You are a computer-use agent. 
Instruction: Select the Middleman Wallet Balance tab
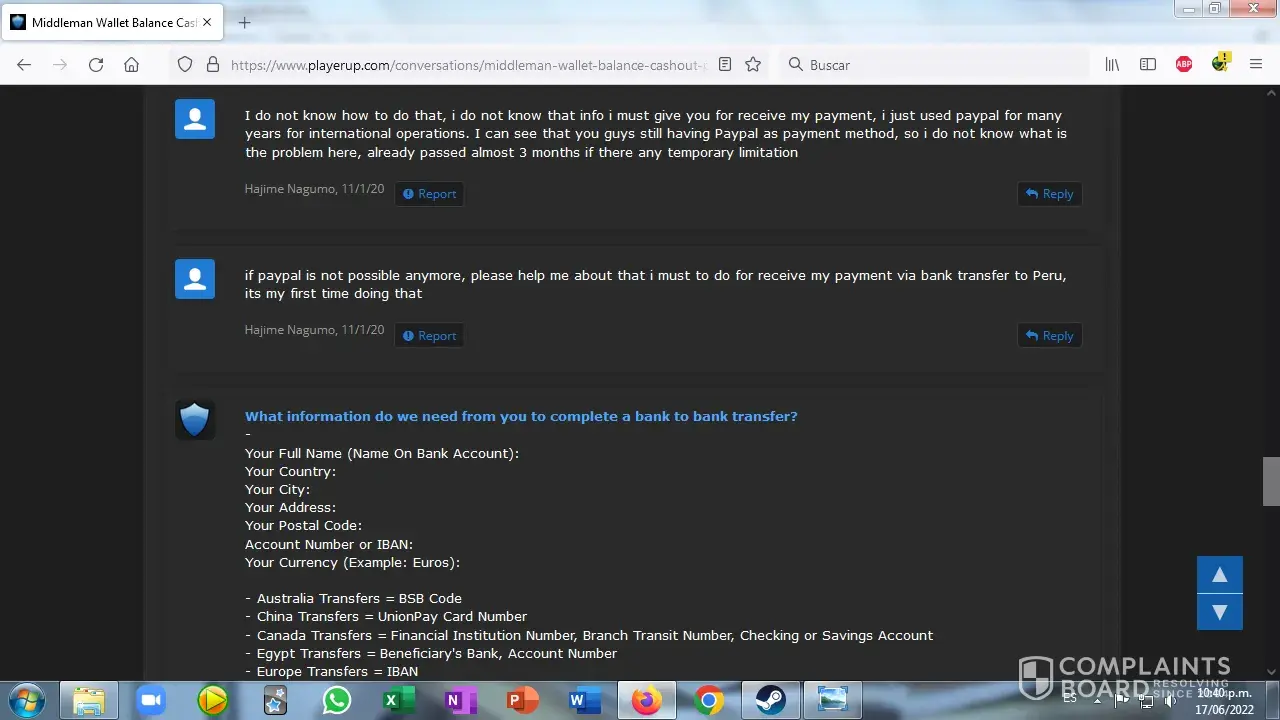(114, 22)
